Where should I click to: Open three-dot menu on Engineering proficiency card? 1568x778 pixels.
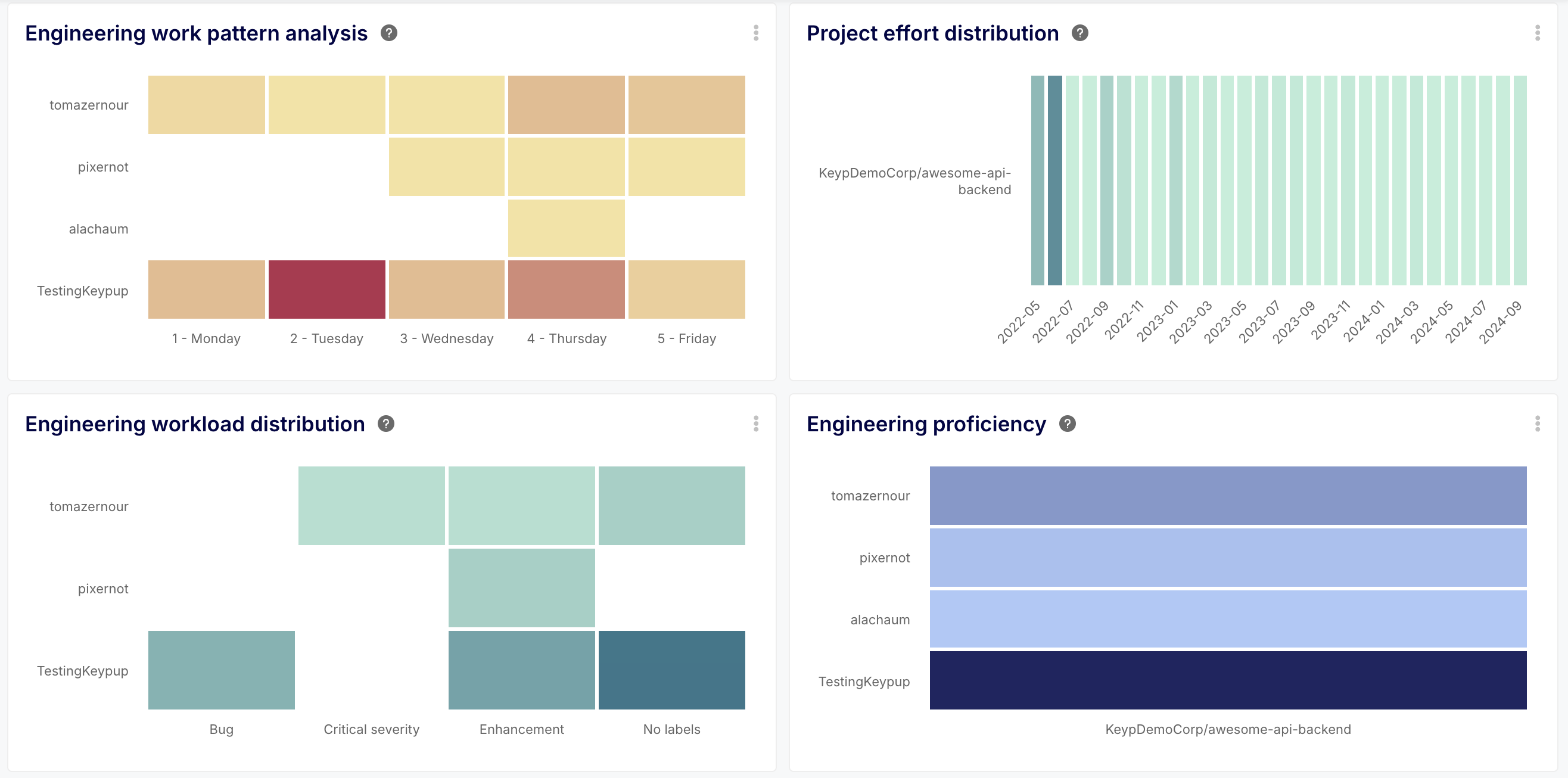click(x=1537, y=424)
